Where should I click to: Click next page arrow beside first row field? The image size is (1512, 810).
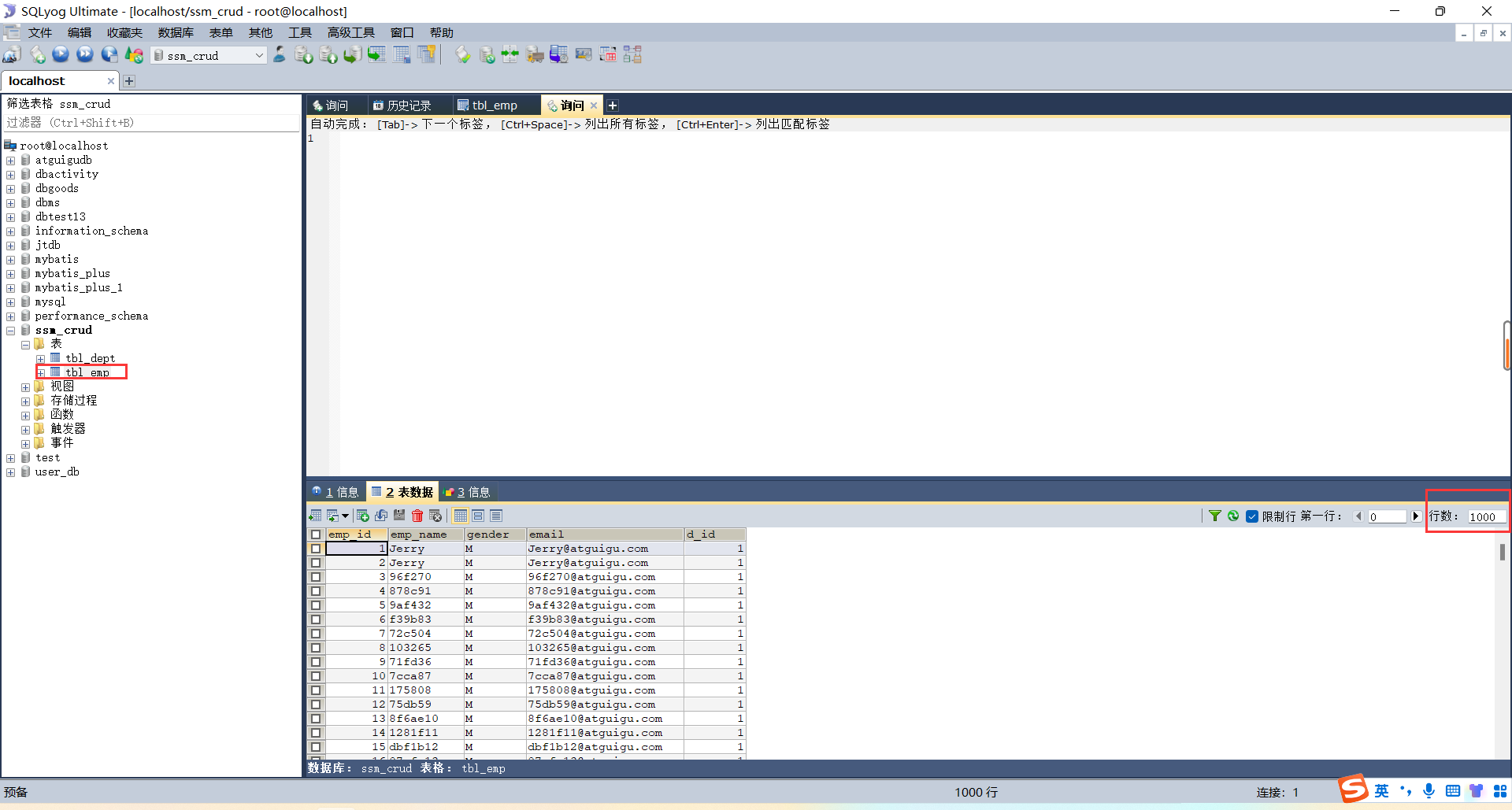pyautogui.click(x=1416, y=516)
